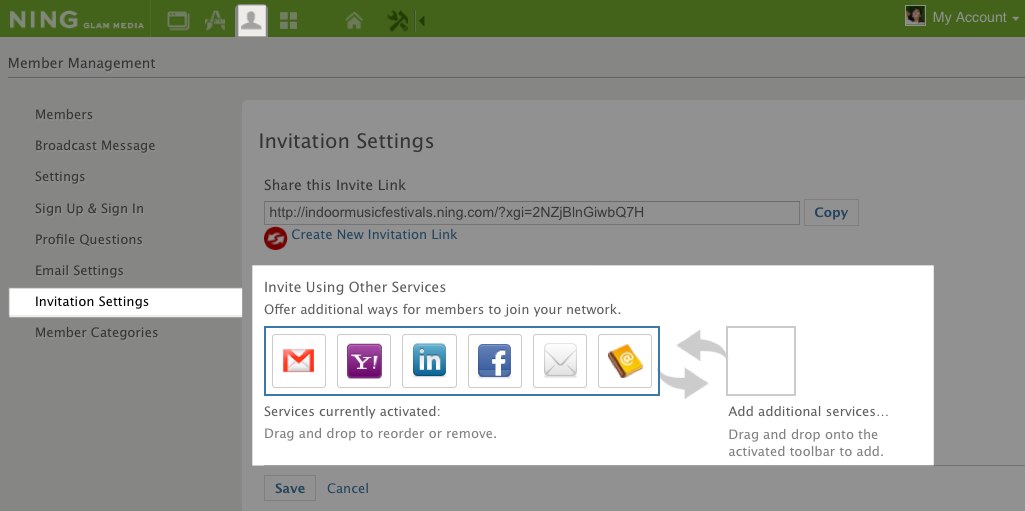The image size is (1025, 511).
Task: Click the Invite Using Other Services heading
Action: point(355,287)
